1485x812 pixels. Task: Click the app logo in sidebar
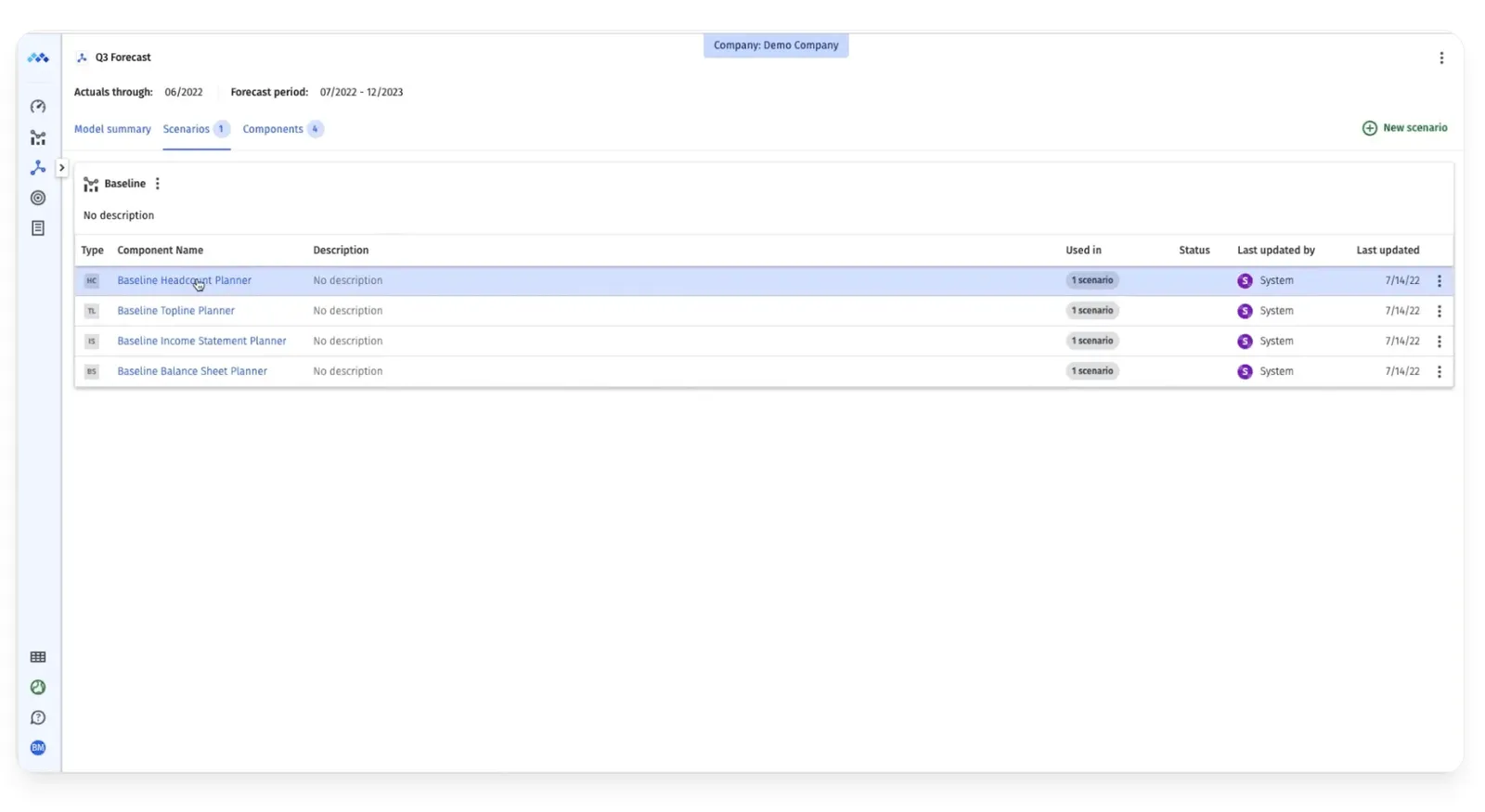(38, 58)
